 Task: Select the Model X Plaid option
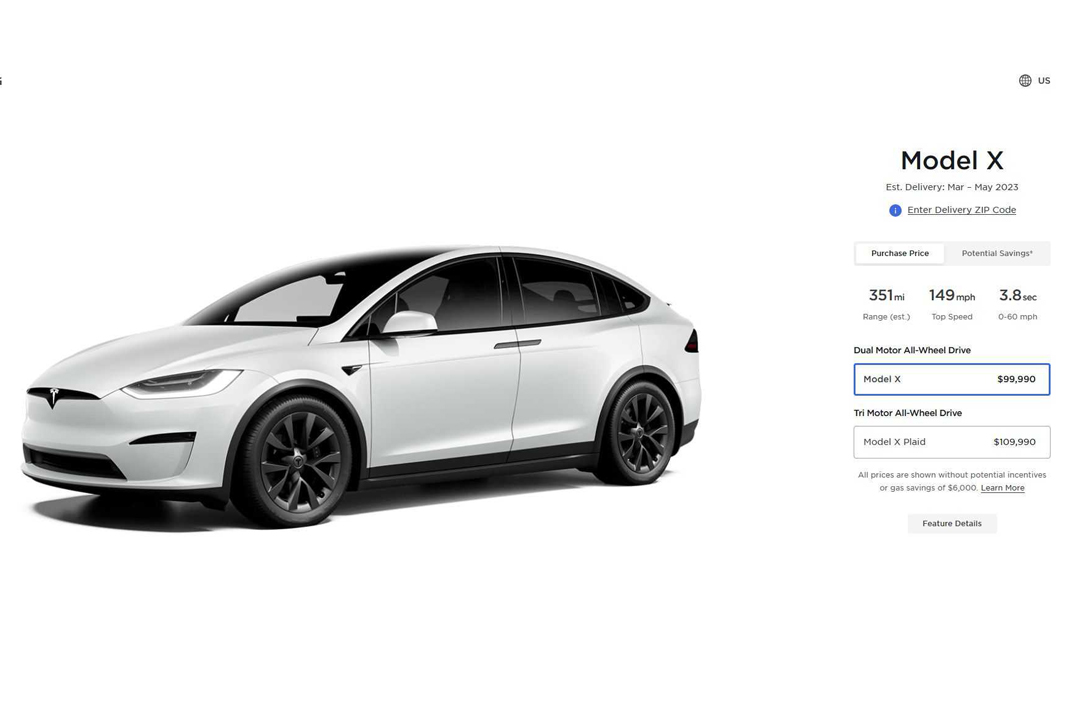[952, 442]
